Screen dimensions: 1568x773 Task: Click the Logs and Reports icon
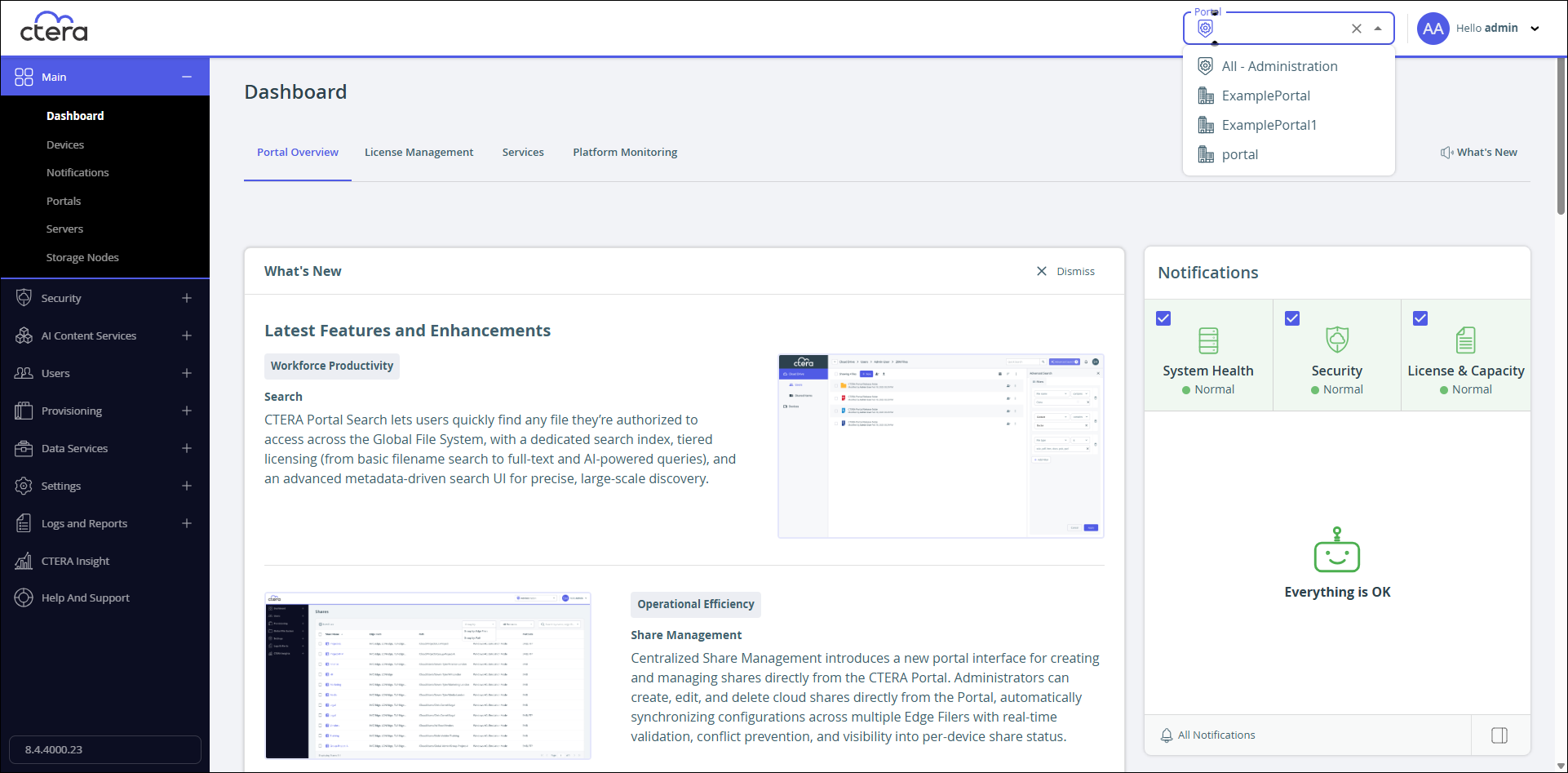(x=24, y=523)
